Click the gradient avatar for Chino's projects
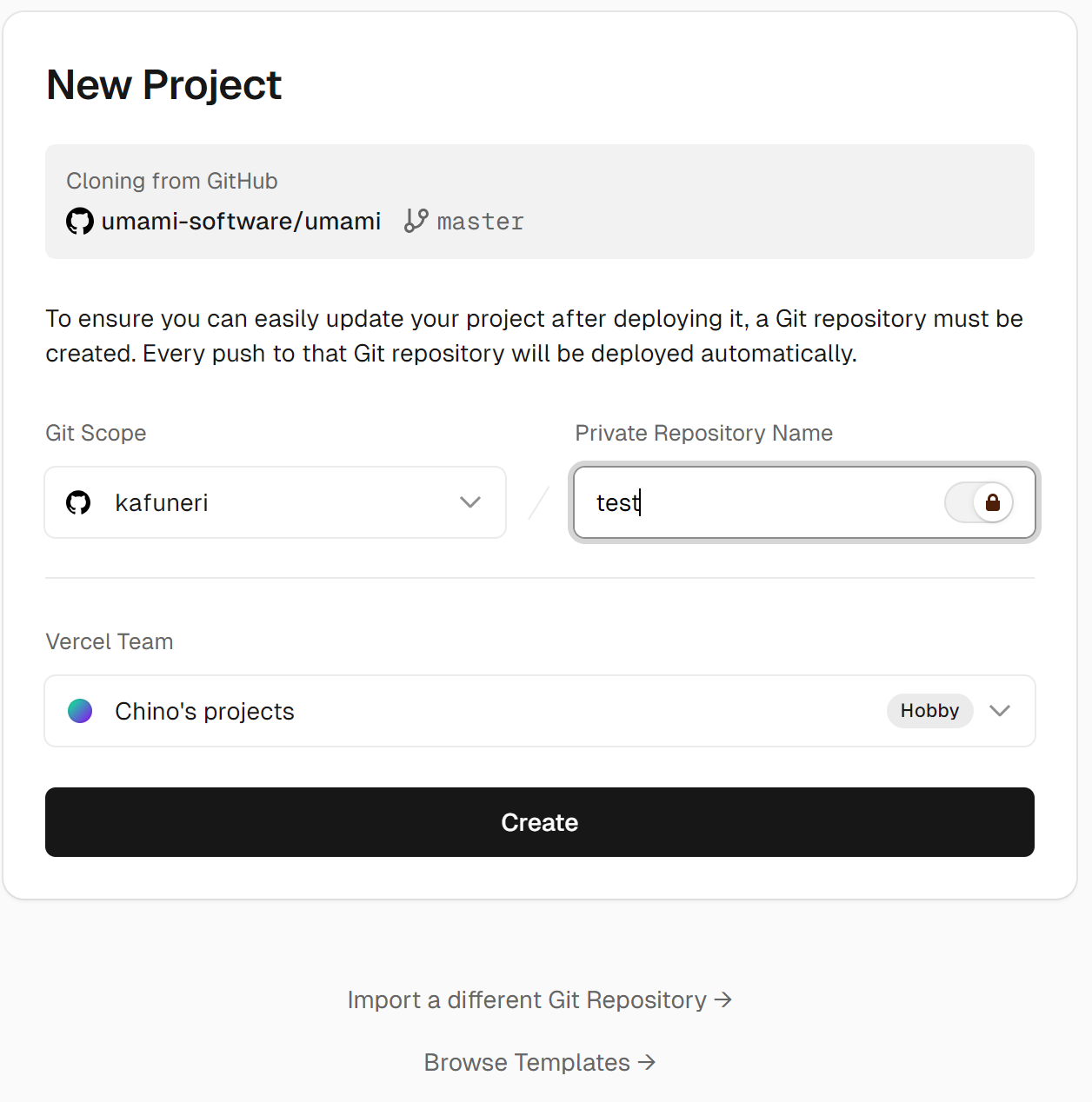This screenshot has width=1092, height=1102. click(x=80, y=711)
